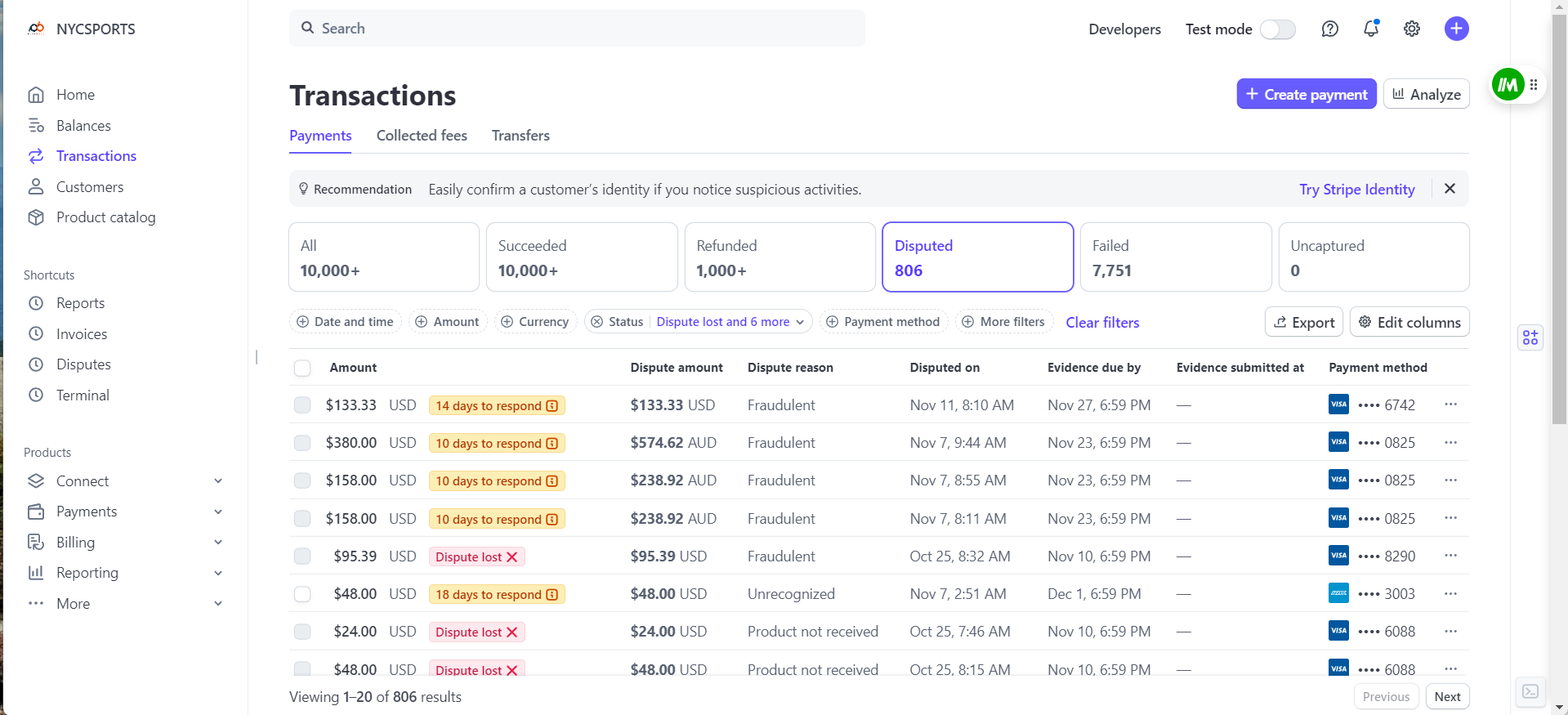Select the Refunded status card
Screen dimensions: 1568x715
point(780,257)
